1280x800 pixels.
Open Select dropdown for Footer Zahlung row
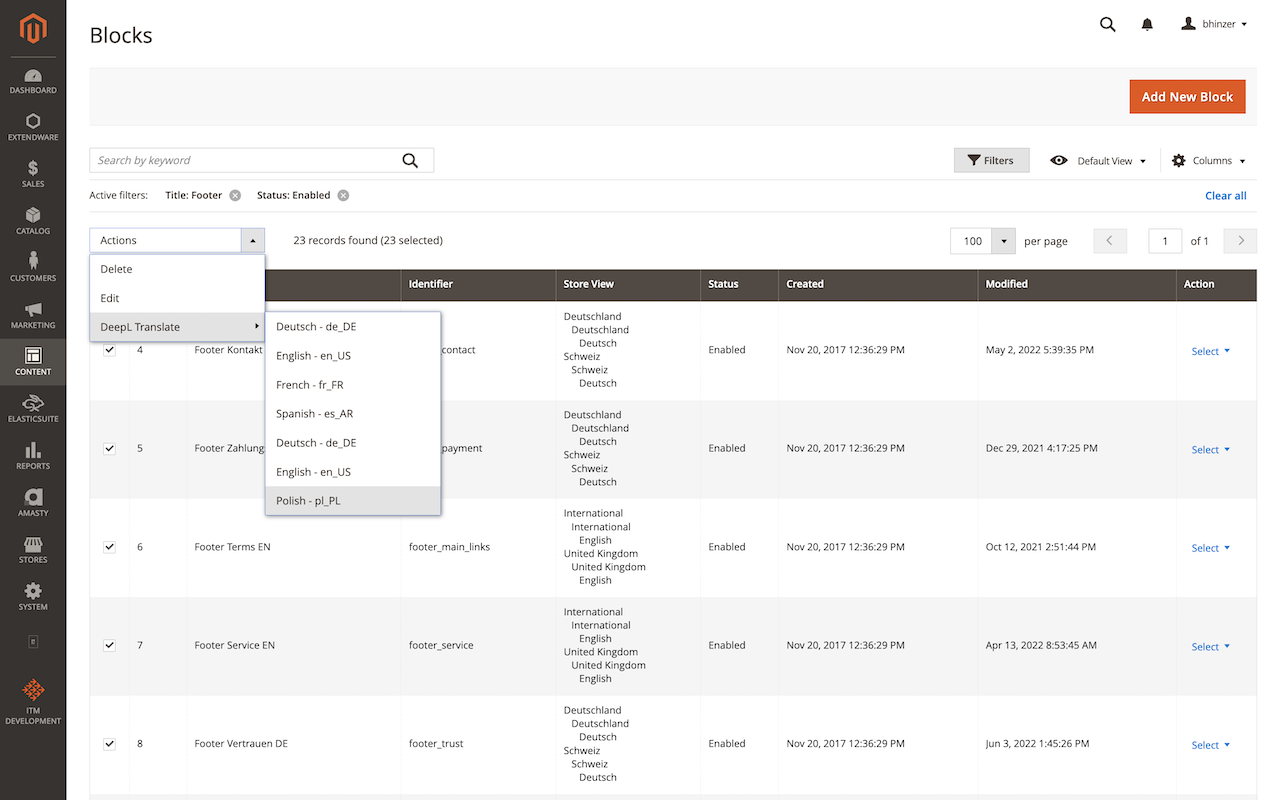[x=1210, y=449]
